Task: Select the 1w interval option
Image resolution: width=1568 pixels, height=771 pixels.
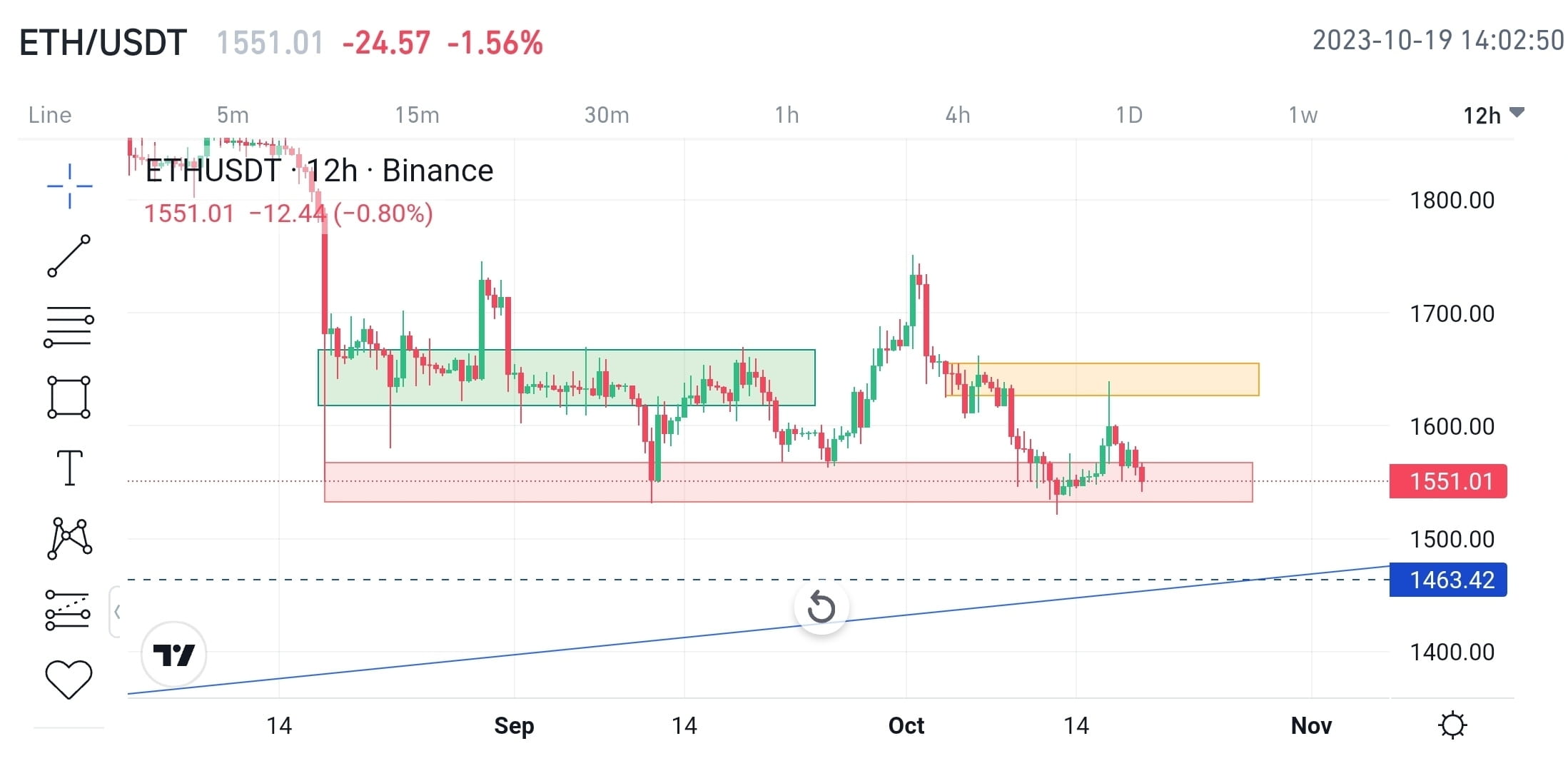Action: [1303, 114]
